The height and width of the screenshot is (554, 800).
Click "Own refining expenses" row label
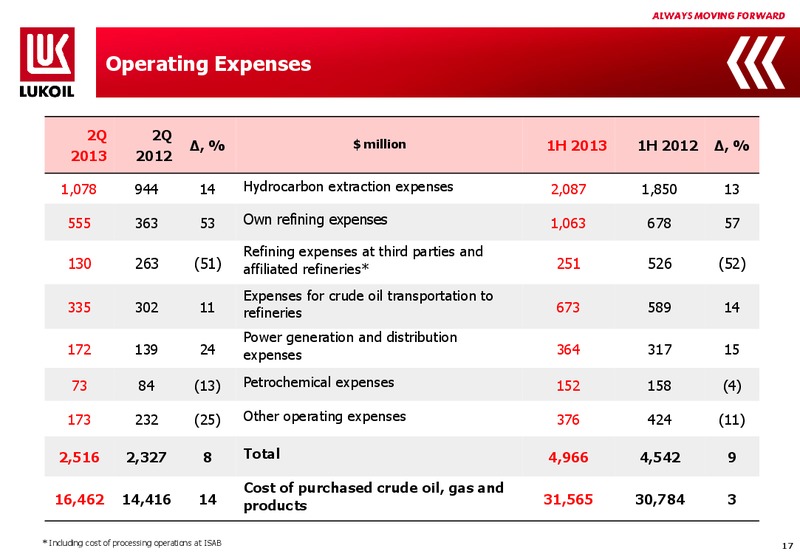click(315, 220)
